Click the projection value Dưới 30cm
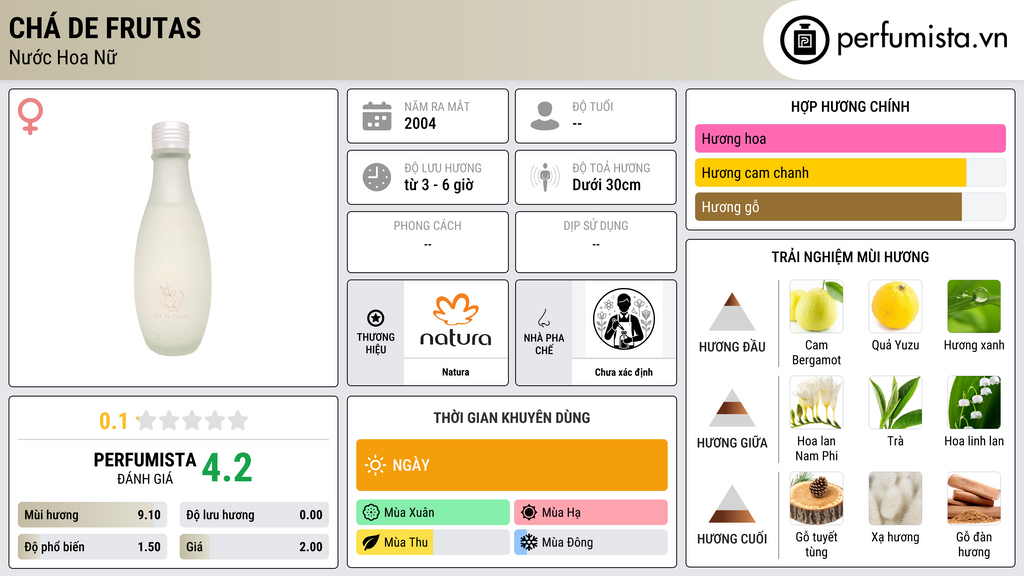The image size is (1024, 576). [x=607, y=185]
